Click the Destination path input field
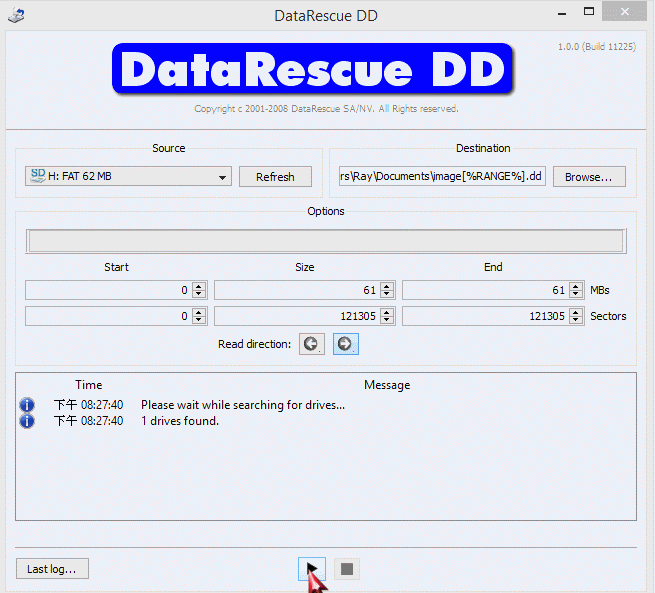This screenshot has height=593, width=655. coord(442,176)
